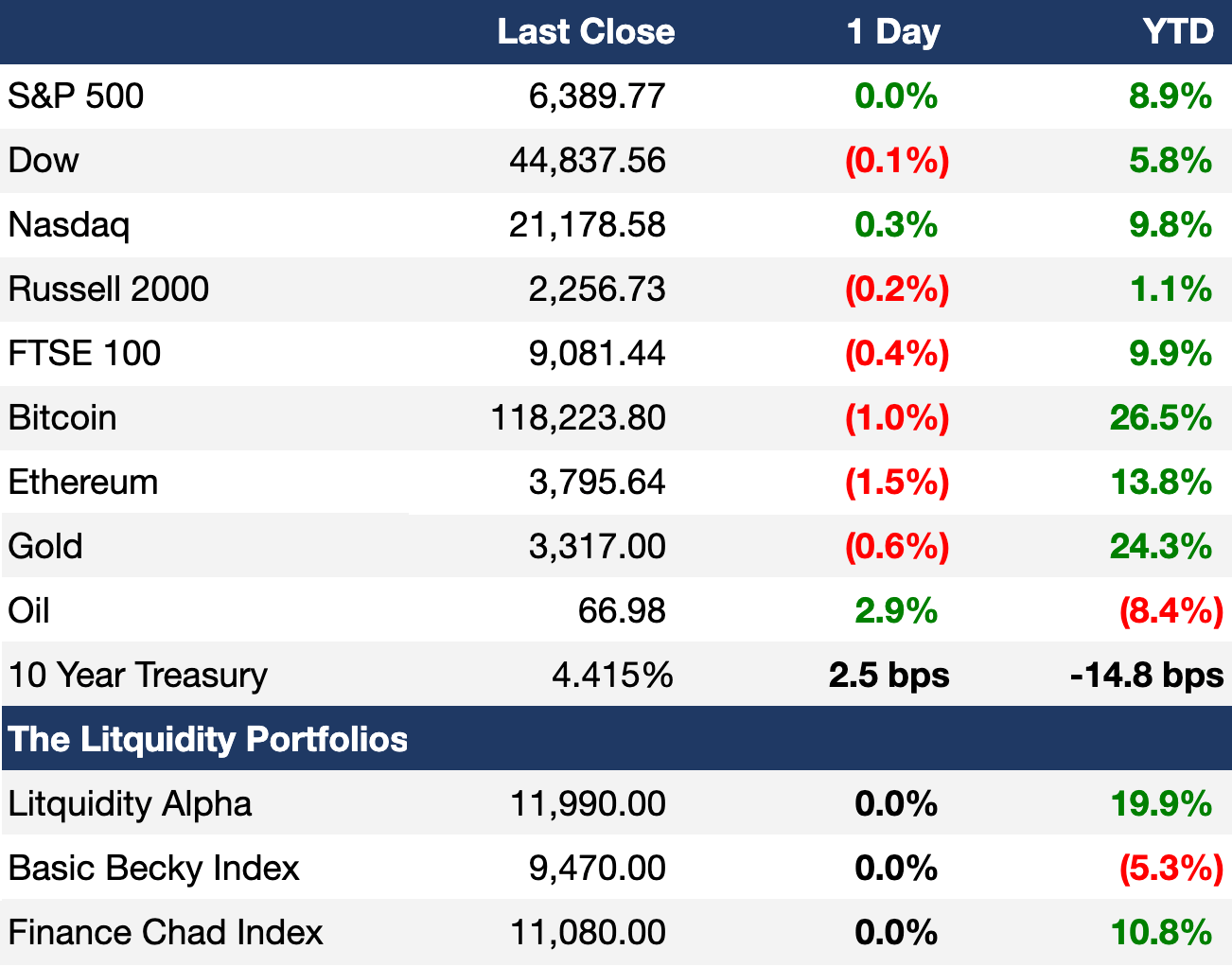1232x967 pixels.
Task: Select the S&P 500 row label
Action: (76, 97)
